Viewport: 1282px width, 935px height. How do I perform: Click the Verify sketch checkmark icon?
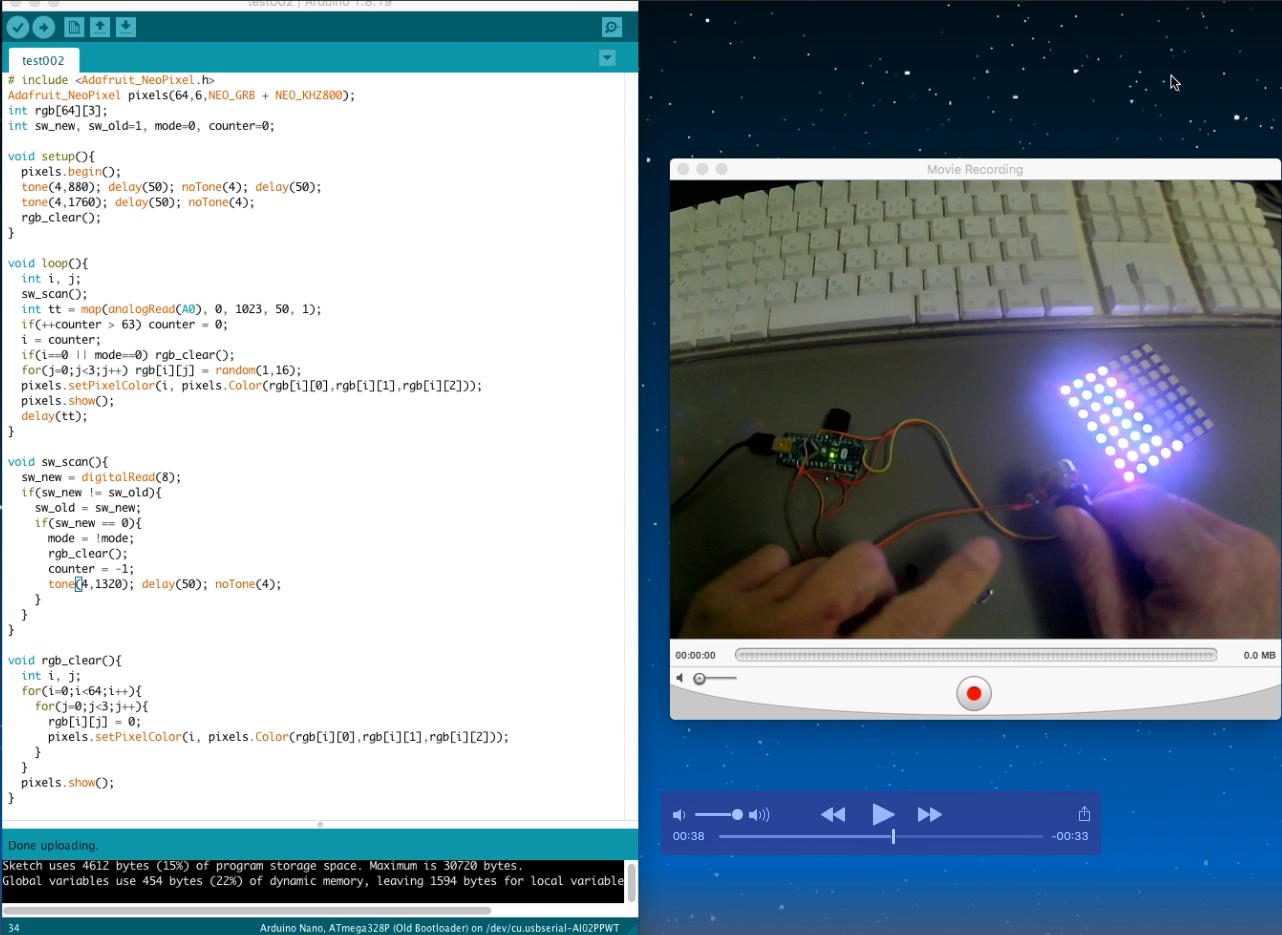click(x=18, y=28)
